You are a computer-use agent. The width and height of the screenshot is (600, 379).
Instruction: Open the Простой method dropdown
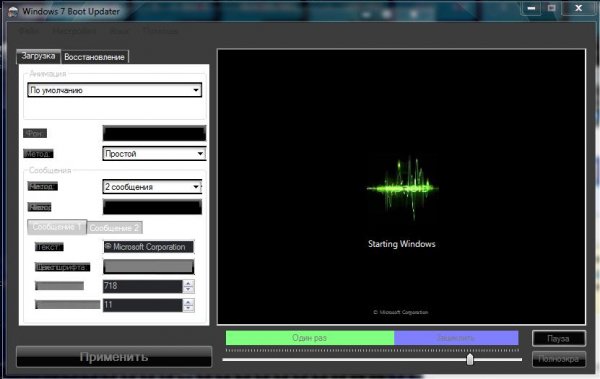pos(154,154)
